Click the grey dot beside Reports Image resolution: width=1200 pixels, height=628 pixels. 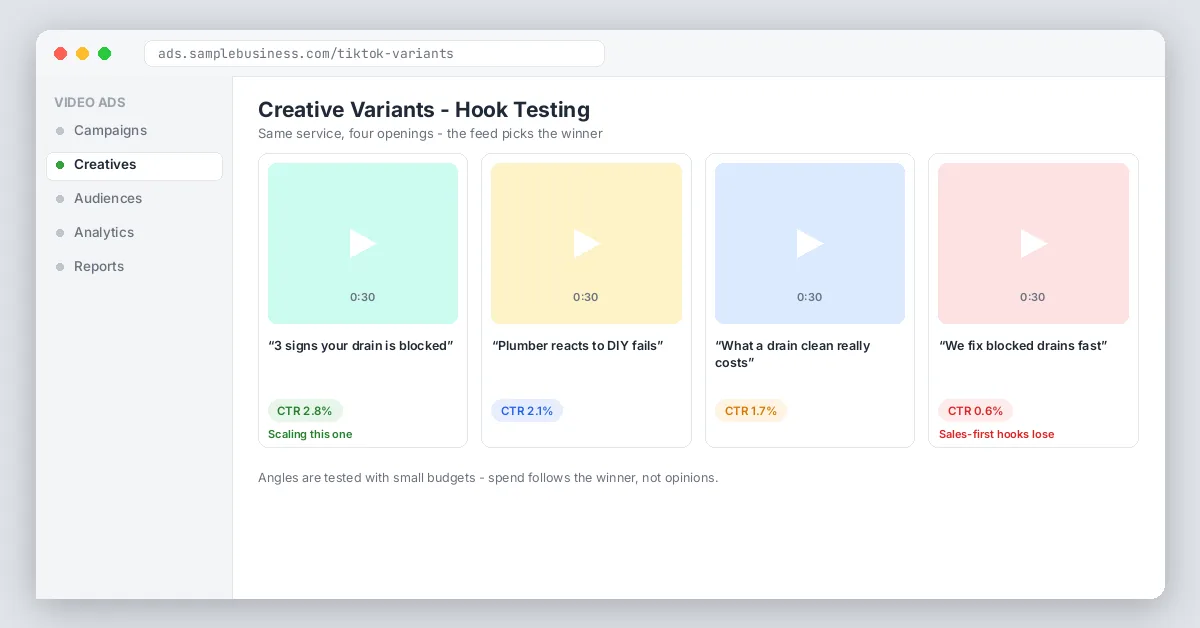pos(60,267)
